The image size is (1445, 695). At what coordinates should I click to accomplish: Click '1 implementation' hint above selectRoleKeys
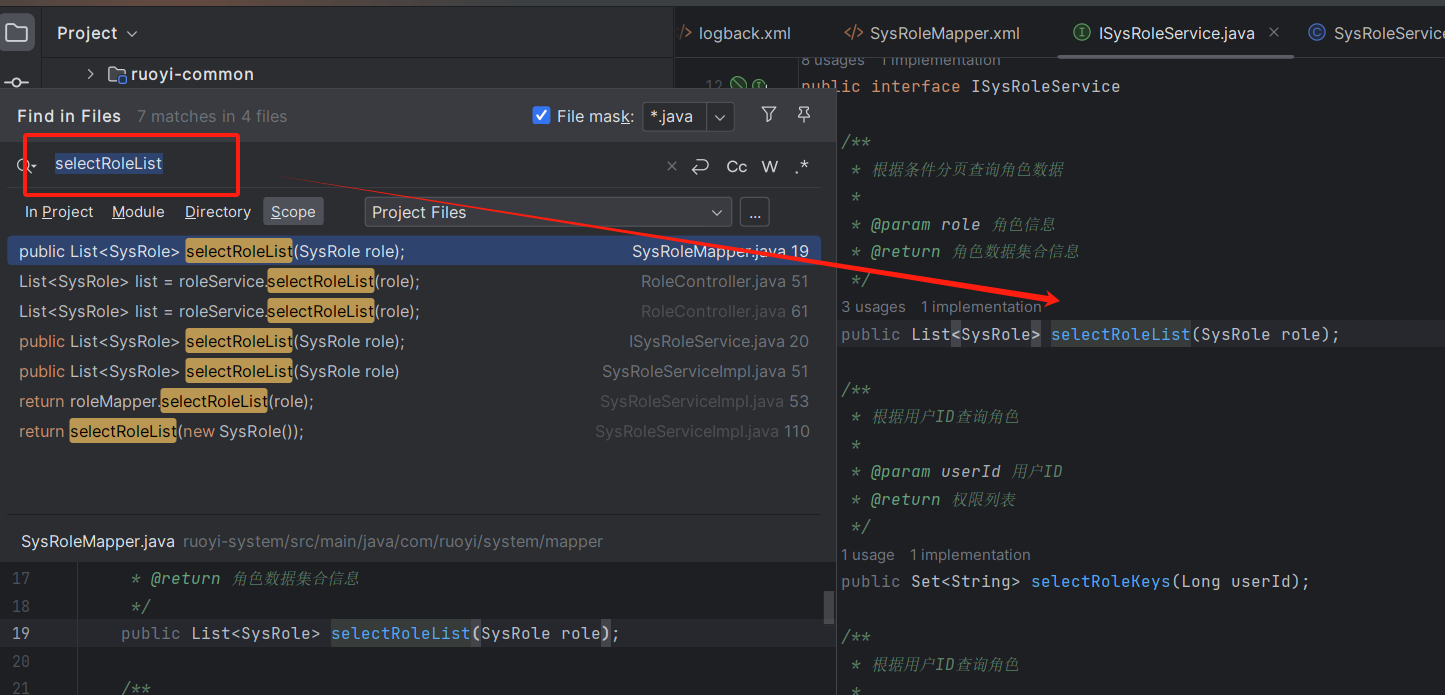(x=970, y=555)
